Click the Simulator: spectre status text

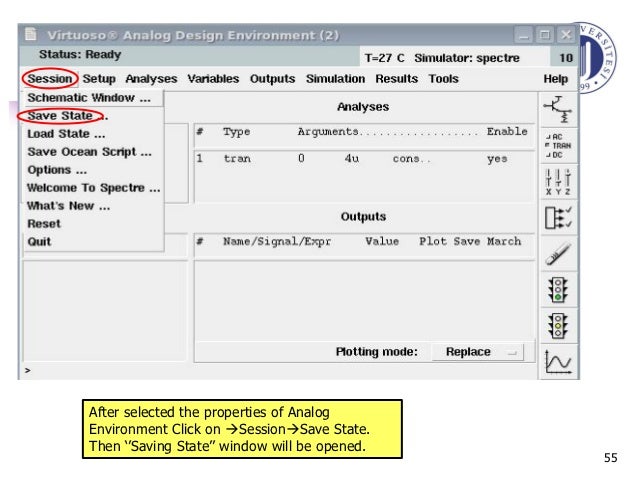click(x=467, y=58)
